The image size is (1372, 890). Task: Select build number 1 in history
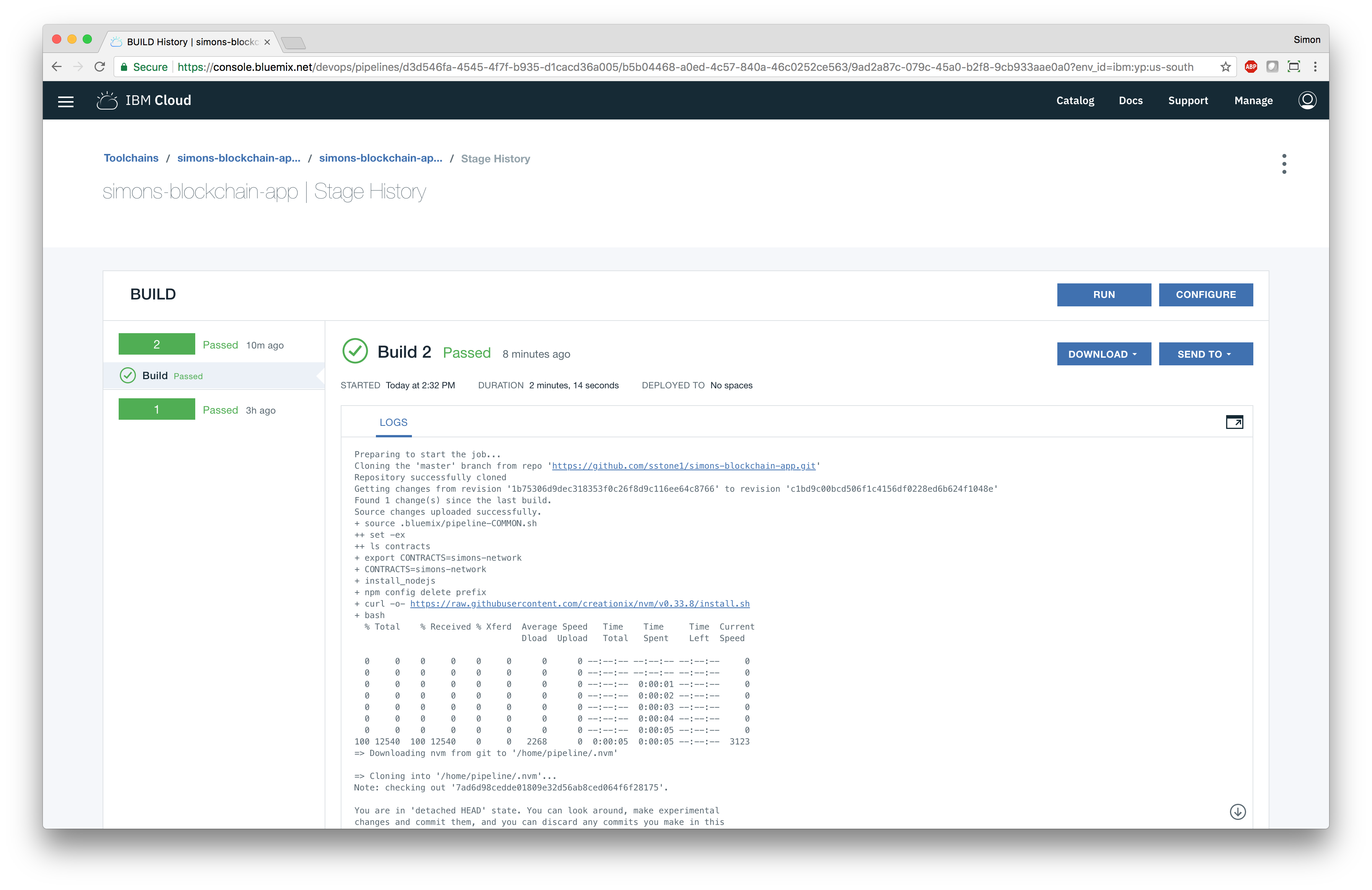(157, 409)
